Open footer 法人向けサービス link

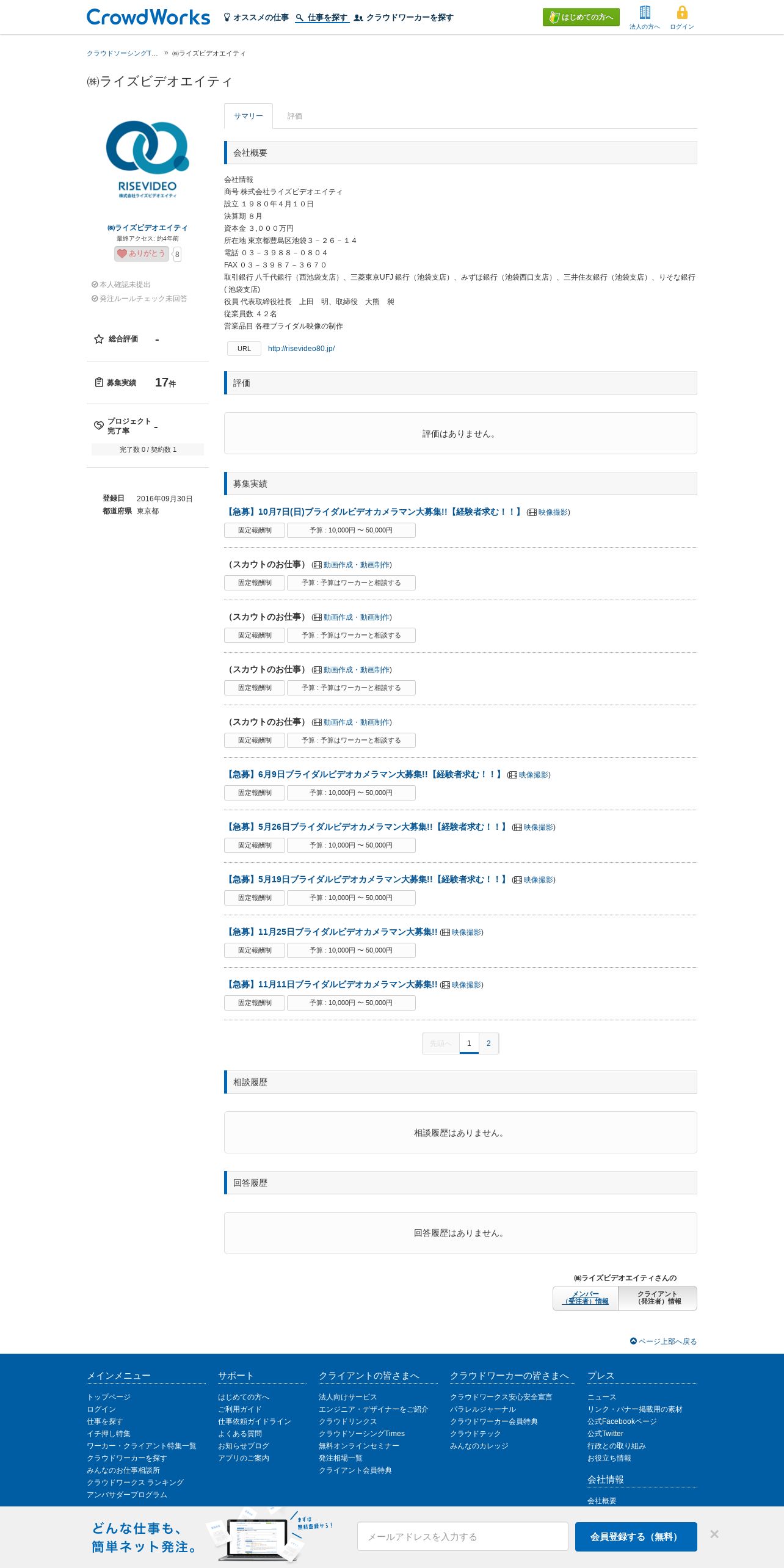tap(348, 1397)
